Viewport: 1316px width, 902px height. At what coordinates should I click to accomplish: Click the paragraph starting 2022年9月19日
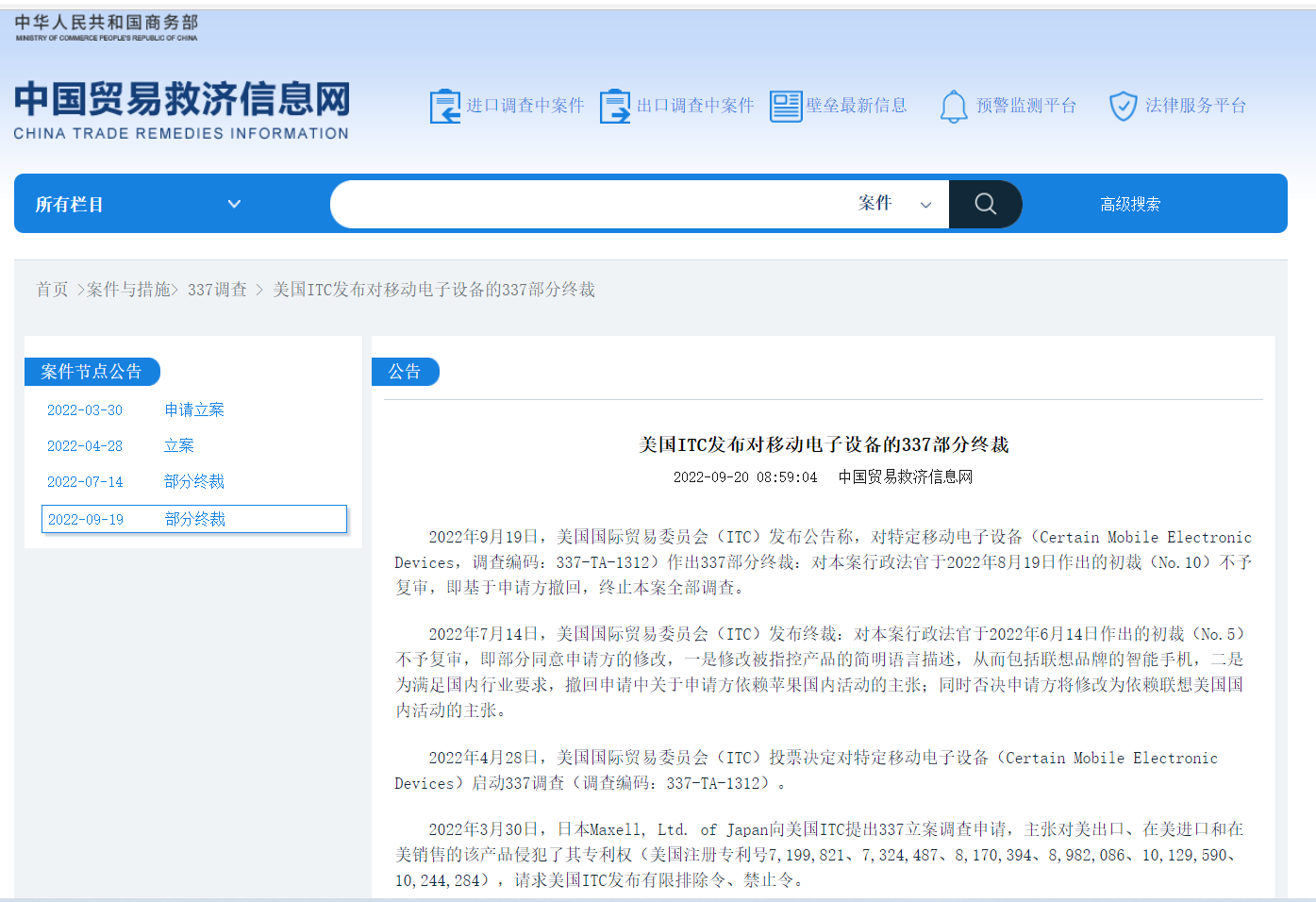[824, 562]
